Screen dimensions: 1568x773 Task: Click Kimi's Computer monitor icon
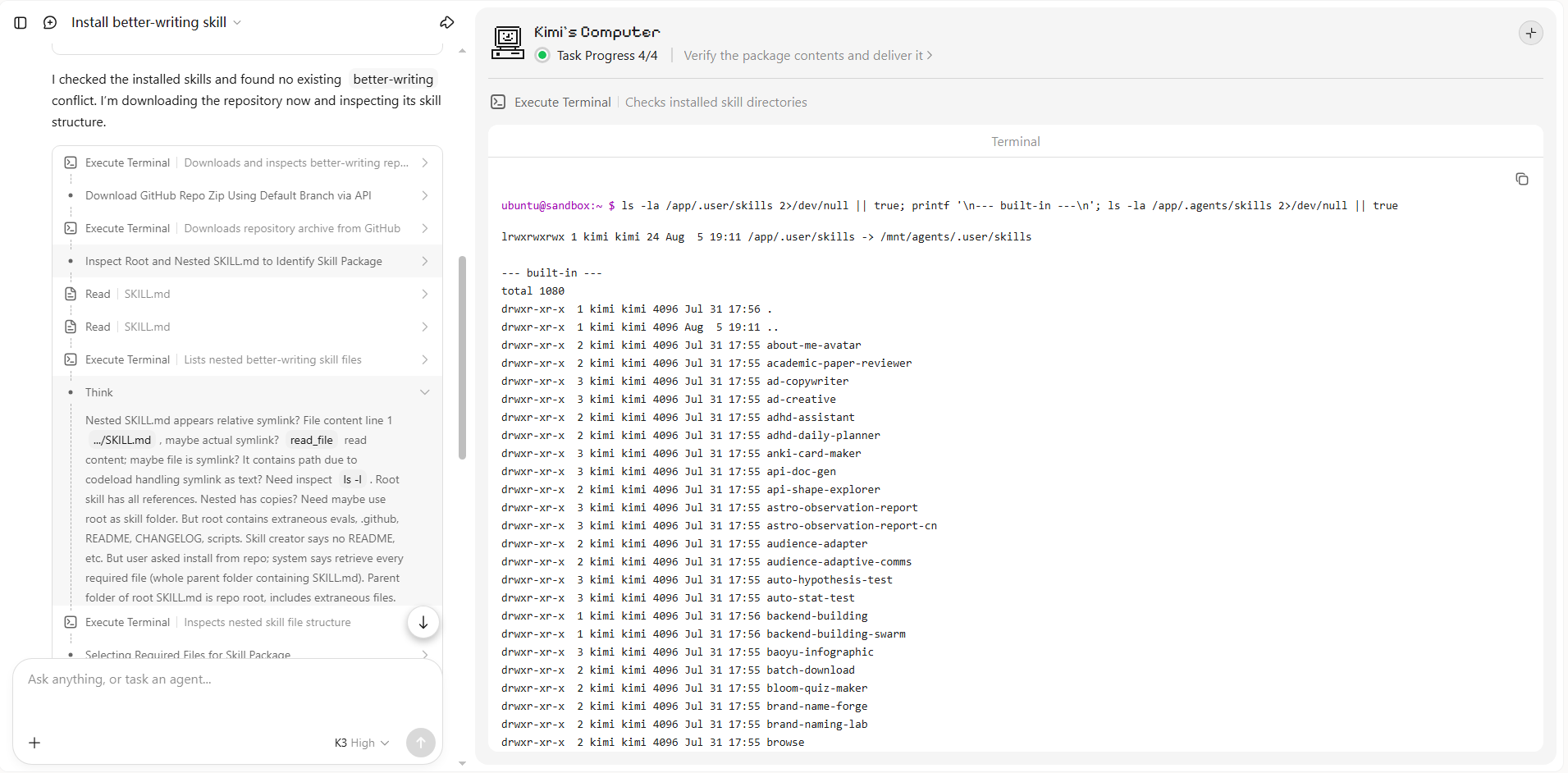[x=508, y=43]
